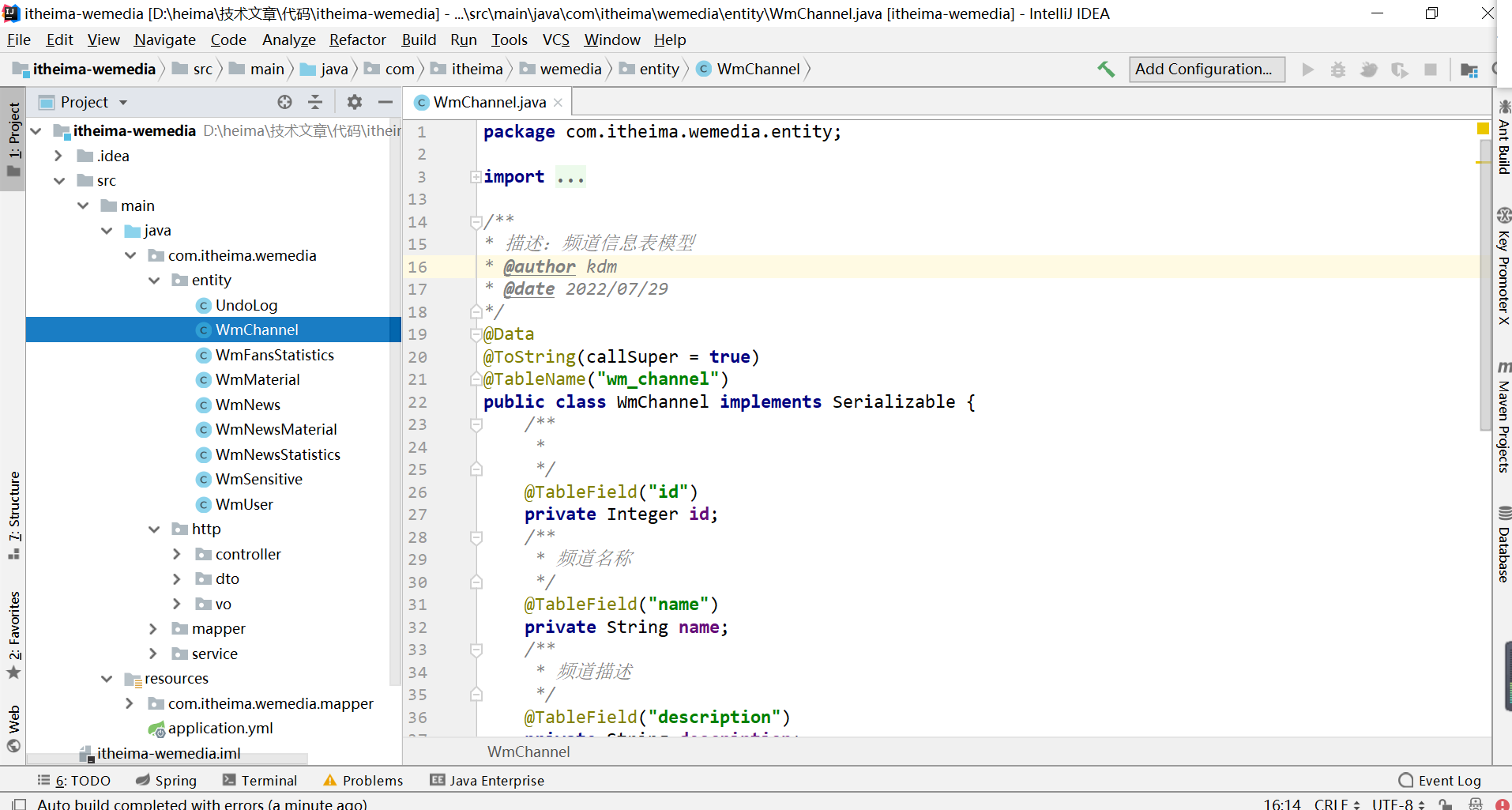Collapse the entity package

[x=154, y=281]
